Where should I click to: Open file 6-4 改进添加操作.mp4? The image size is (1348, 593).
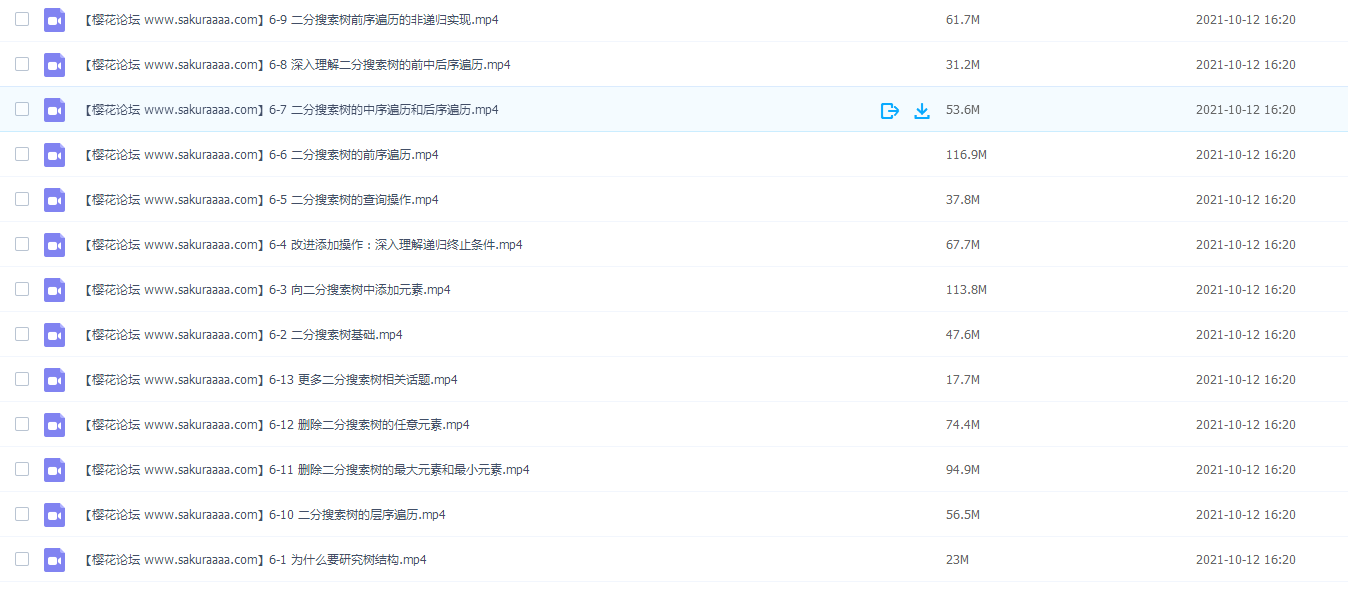pyautogui.click(x=303, y=245)
